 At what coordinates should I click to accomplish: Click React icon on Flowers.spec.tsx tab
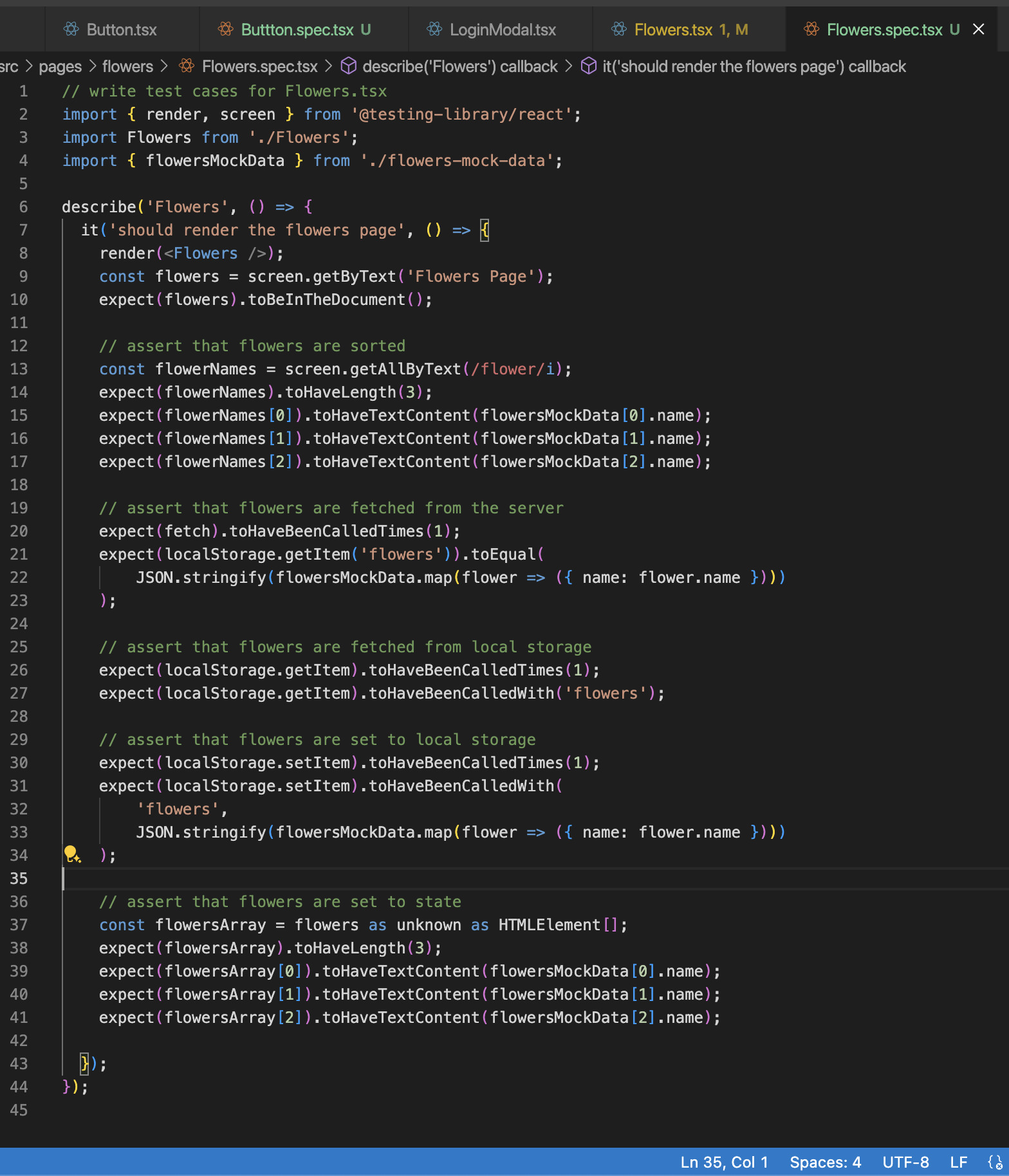[x=811, y=29]
